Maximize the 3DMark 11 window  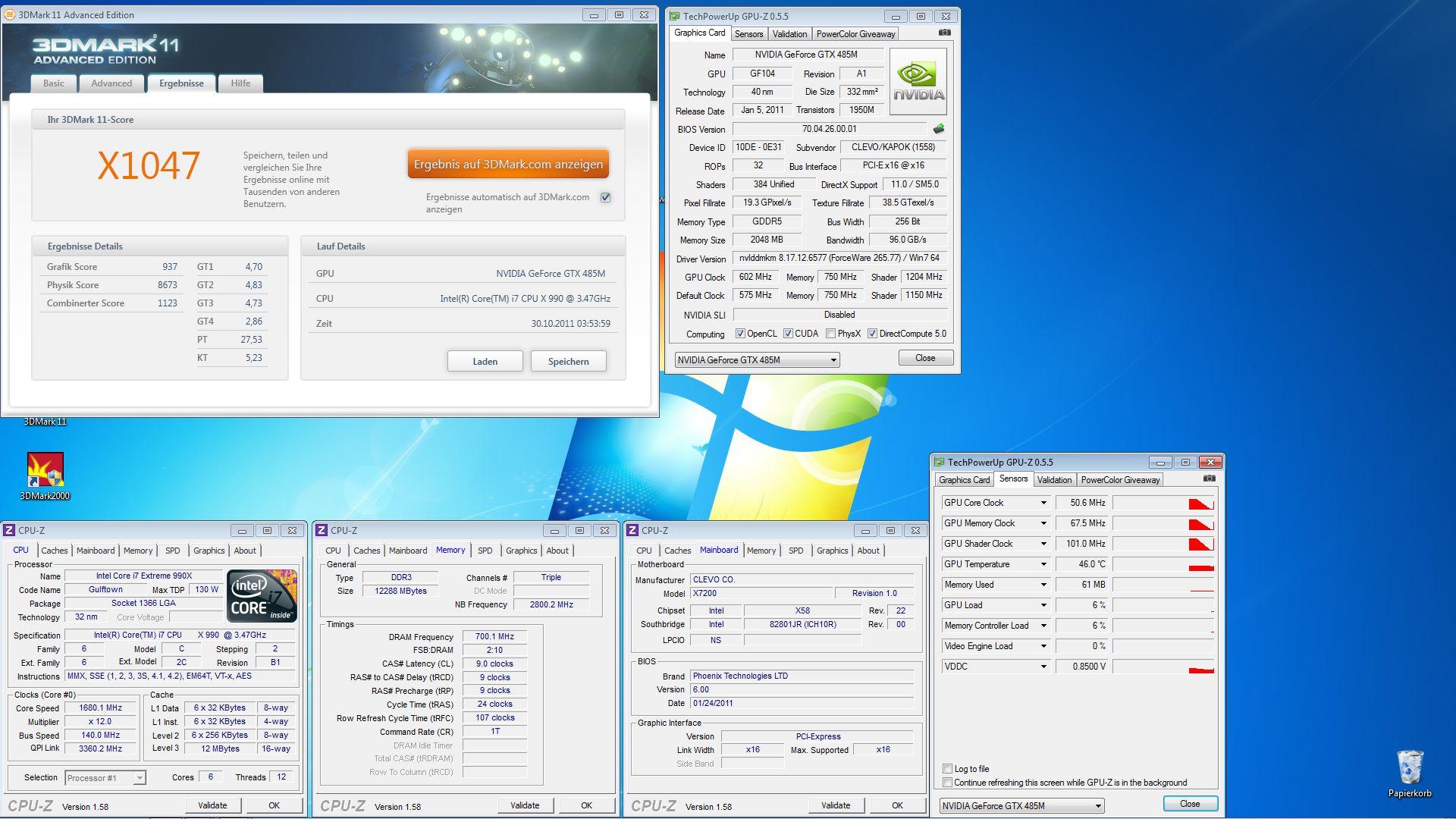coord(619,14)
